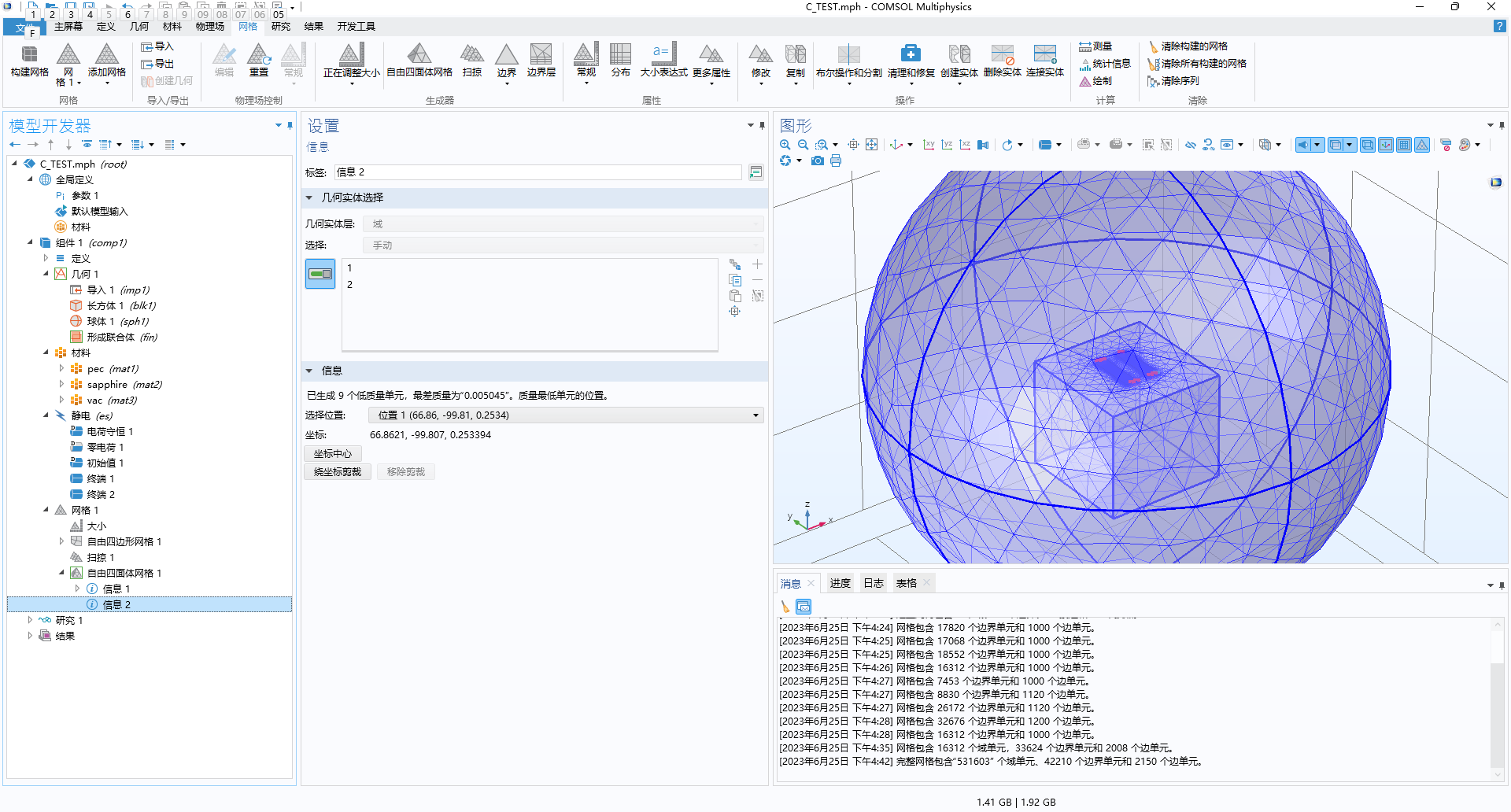The width and height of the screenshot is (1511, 812).
Task: Select 自由四面体网格 generator icon
Action: tap(419, 61)
